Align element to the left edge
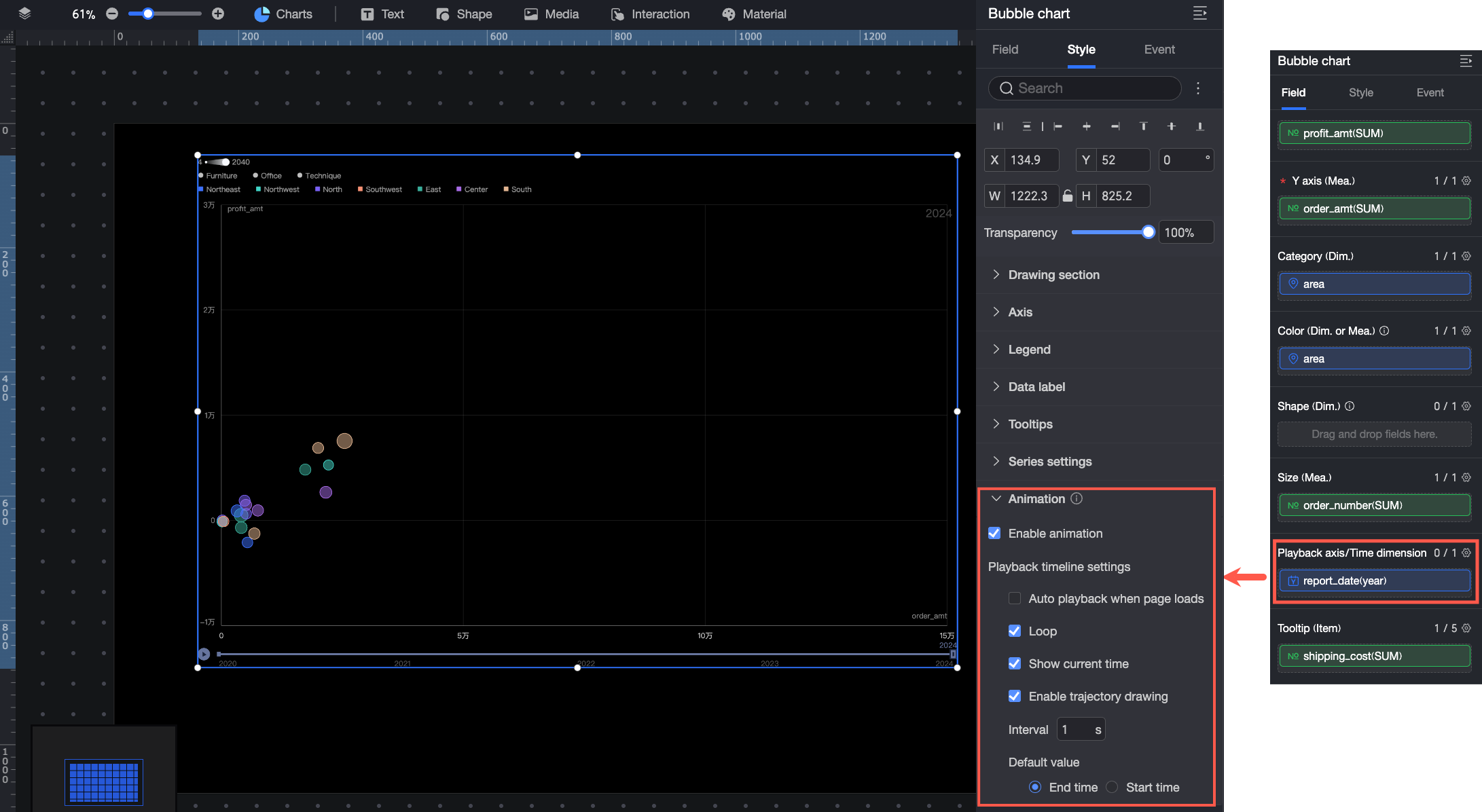This screenshot has height=812, width=1482. tap(1058, 126)
